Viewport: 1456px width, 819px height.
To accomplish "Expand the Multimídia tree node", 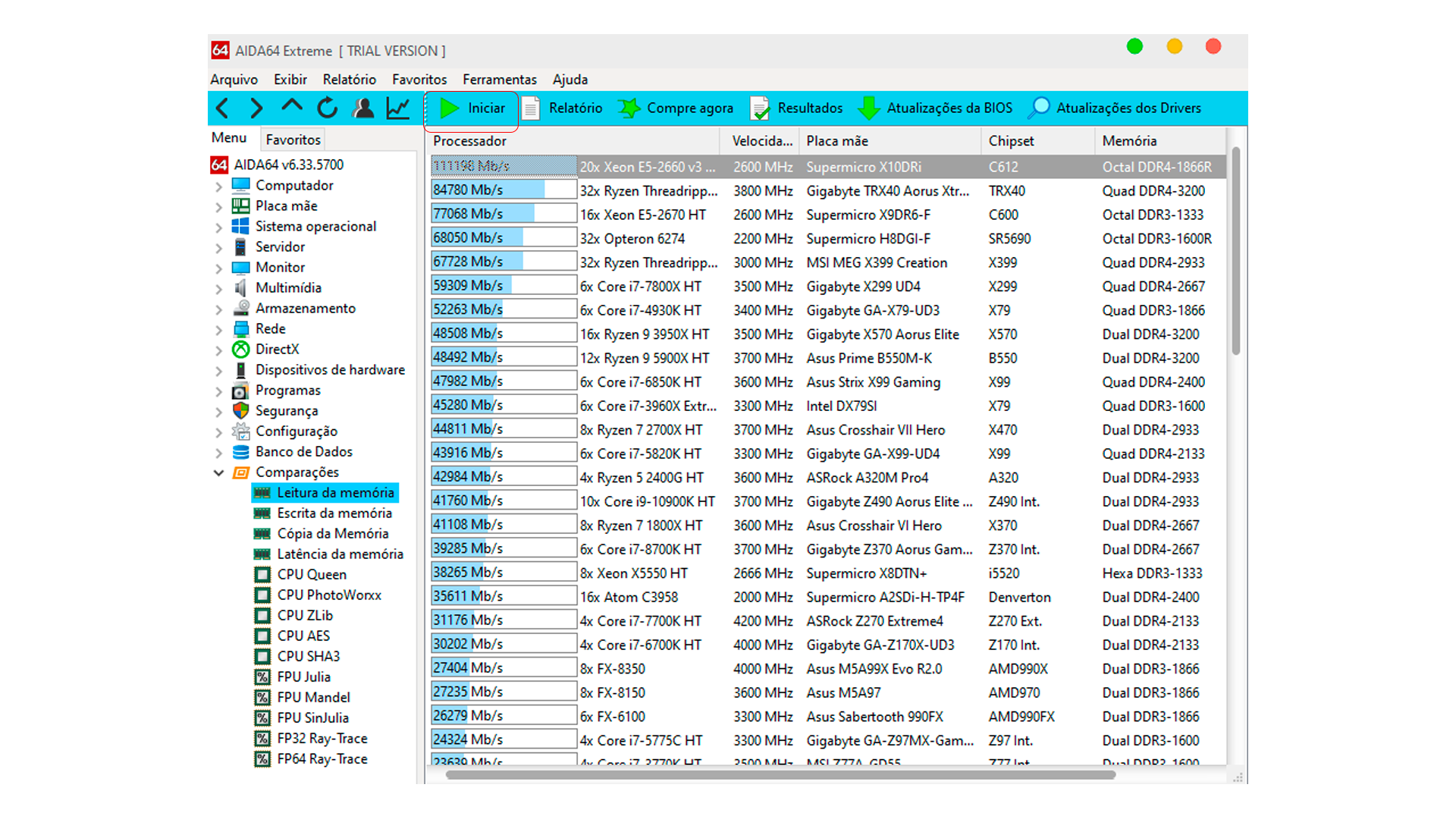I will click(x=218, y=289).
